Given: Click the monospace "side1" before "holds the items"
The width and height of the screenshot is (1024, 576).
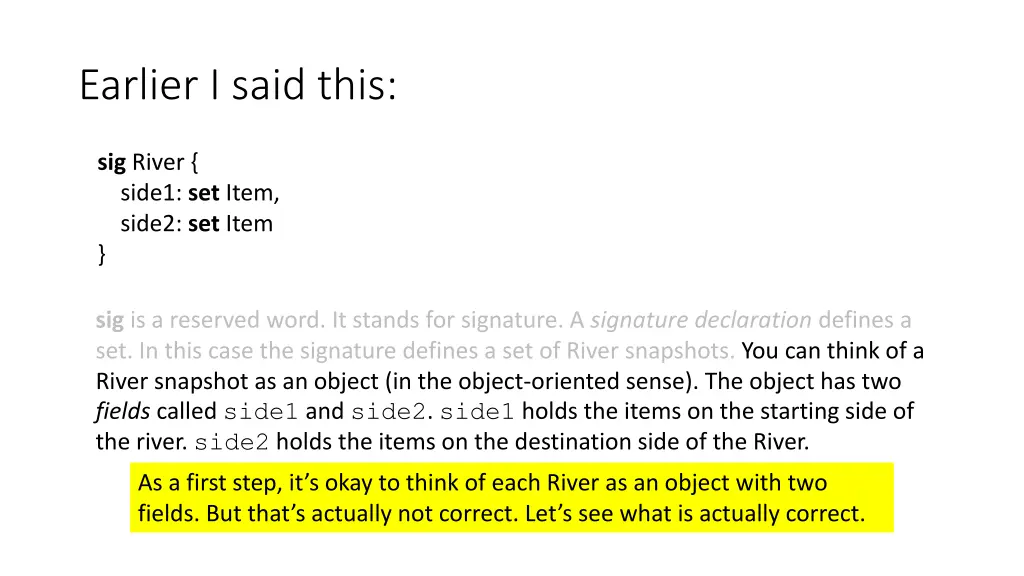Looking at the screenshot, I should tap(477, 413).
